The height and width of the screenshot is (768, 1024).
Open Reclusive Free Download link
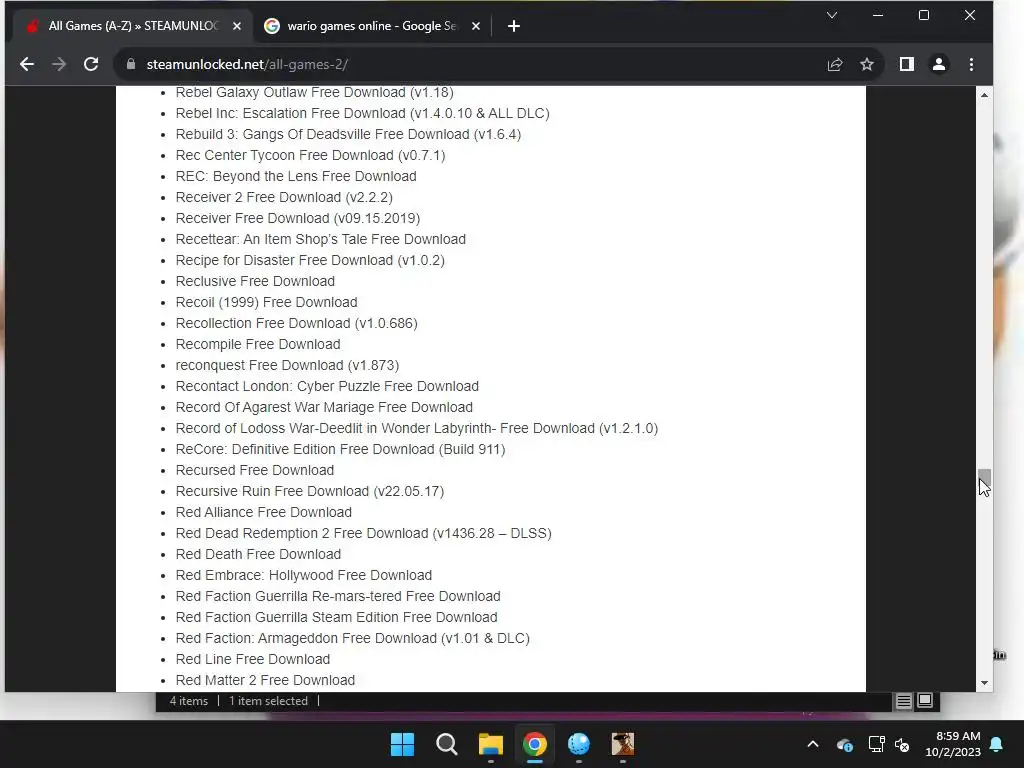point(255,281)
